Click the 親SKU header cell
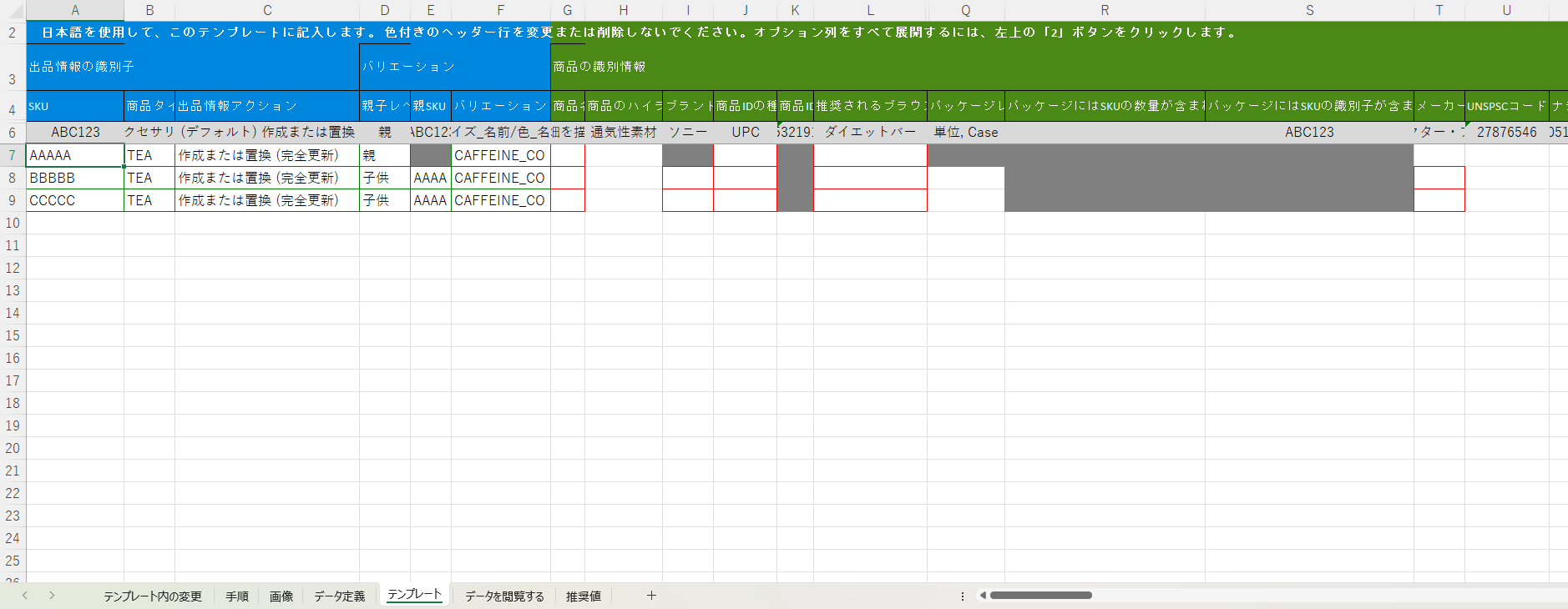Viewport: 1568px width, 609px height. pos(431,106)
